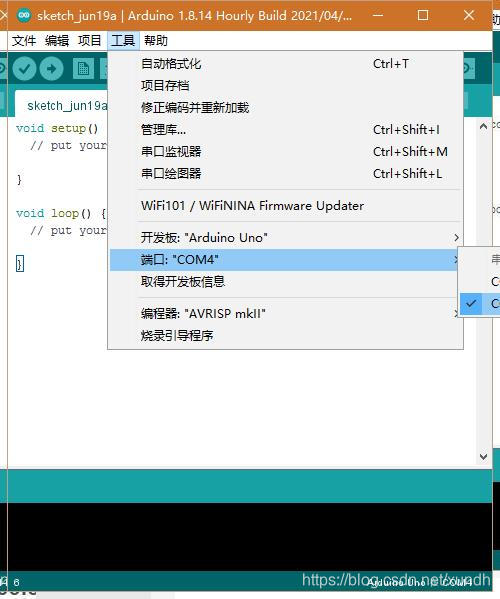Viewport: 500px width, 599px height.
Task: Click the void setup() code line
Action: (57, 128)
